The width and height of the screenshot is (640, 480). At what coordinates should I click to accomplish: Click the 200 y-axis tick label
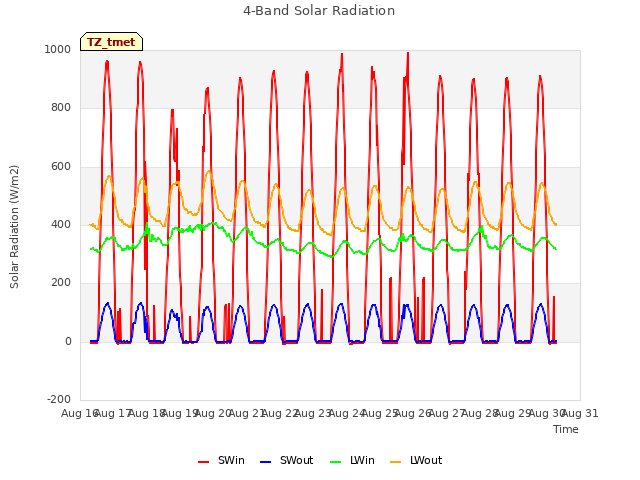pyautogui.click(x=61, y=282)
